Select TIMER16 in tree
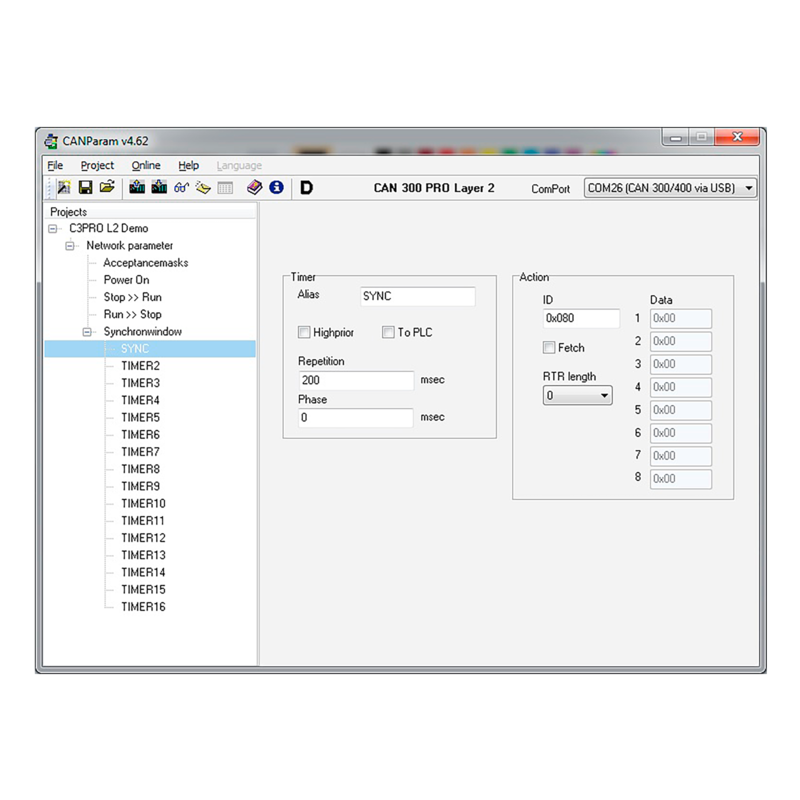800x800 pixels. 143,607
